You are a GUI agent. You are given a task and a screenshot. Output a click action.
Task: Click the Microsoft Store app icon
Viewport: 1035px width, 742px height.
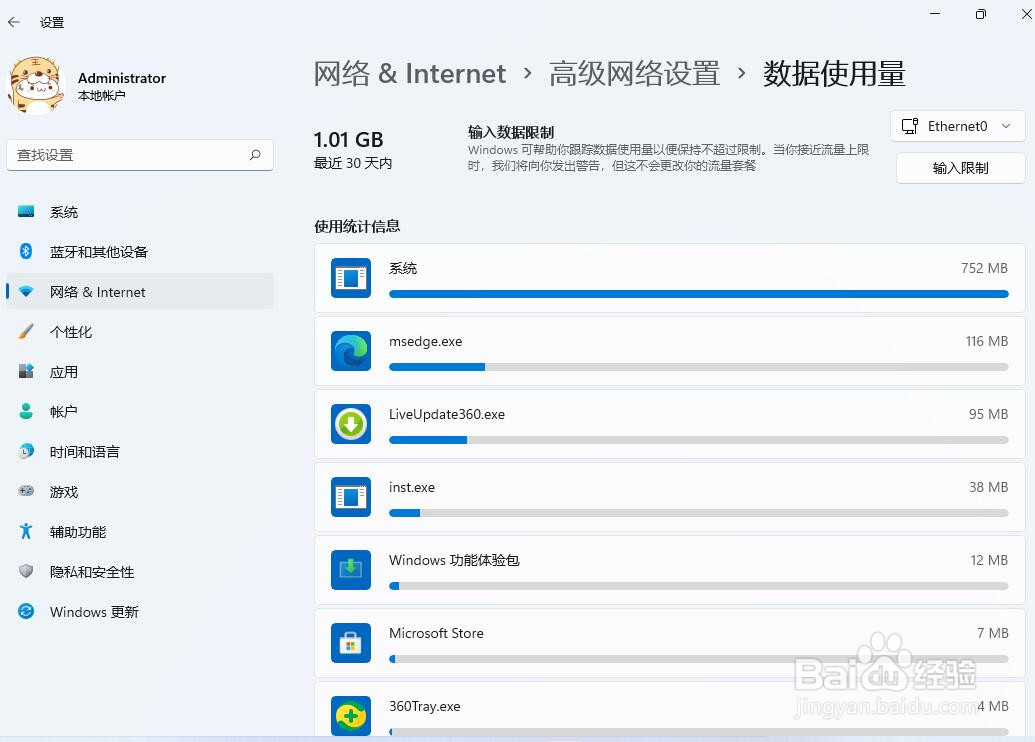click(x=351, y=643)
